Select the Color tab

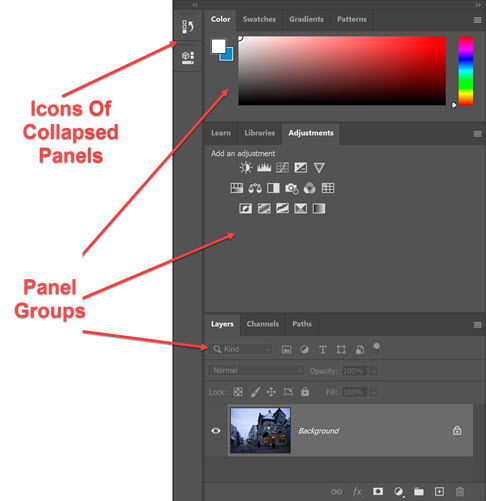click(x=220, y=19)
